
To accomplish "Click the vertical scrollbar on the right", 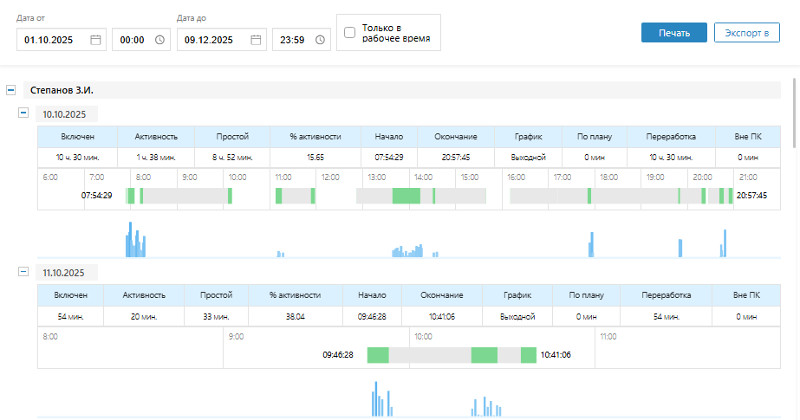I will tap(795, 110).
